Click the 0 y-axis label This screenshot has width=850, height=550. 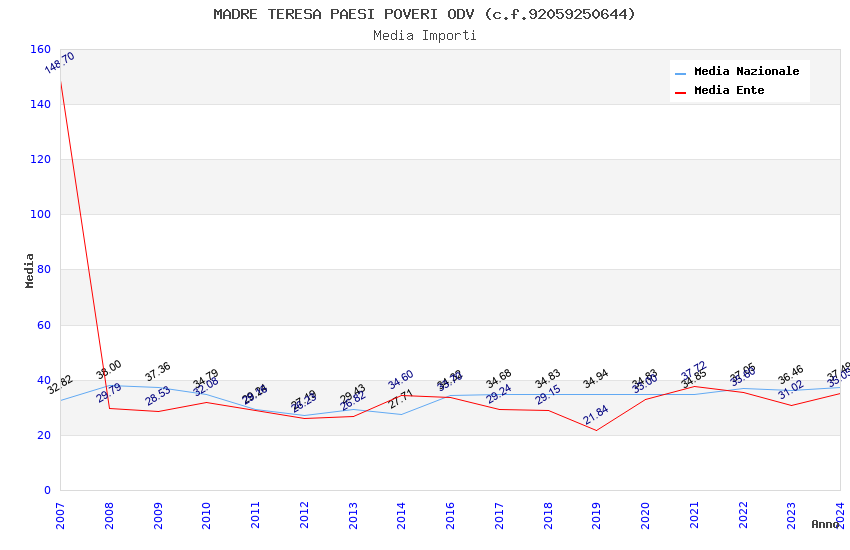(47, 490)
